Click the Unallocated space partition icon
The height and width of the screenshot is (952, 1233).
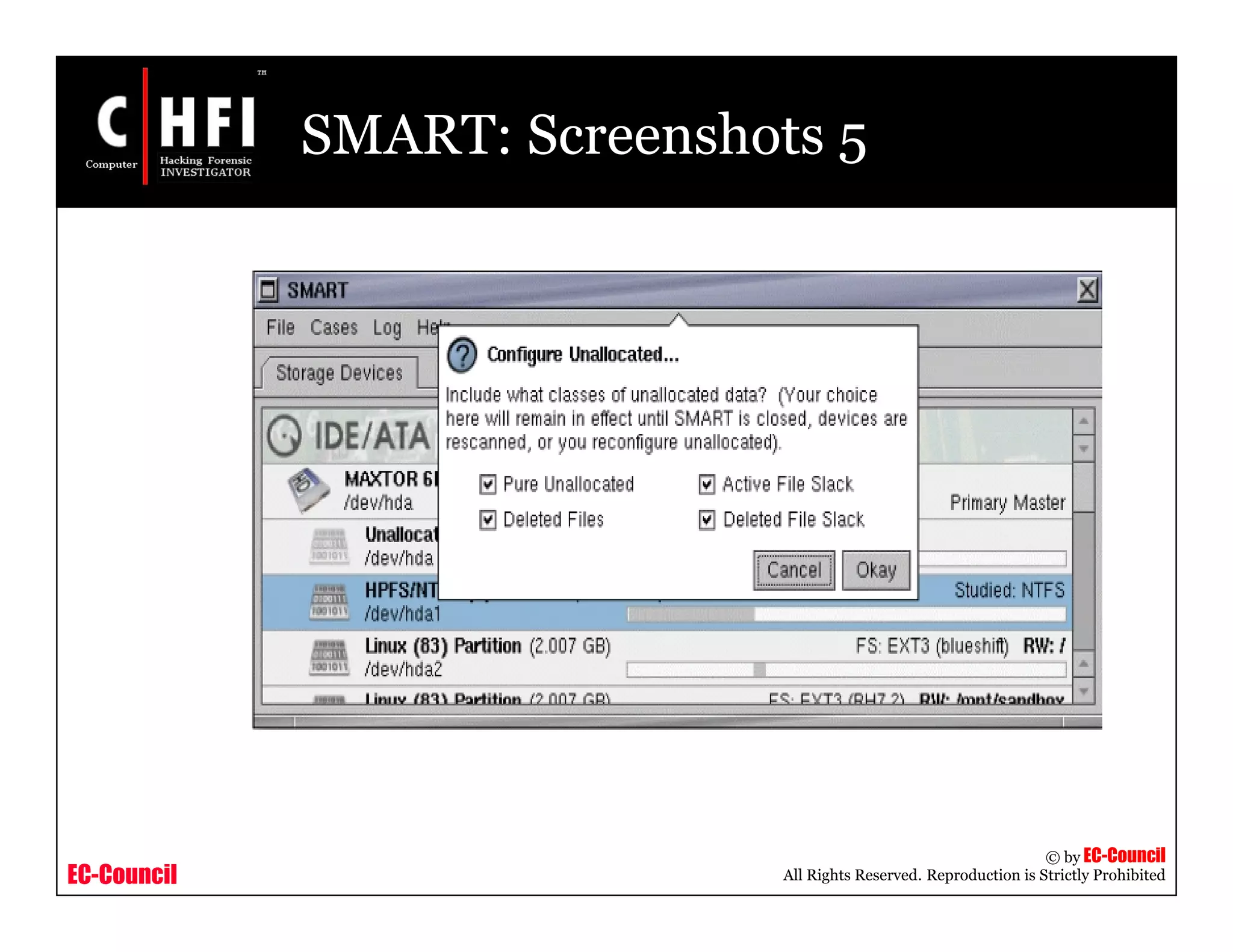pyautogui.click(x=329, y=546)
